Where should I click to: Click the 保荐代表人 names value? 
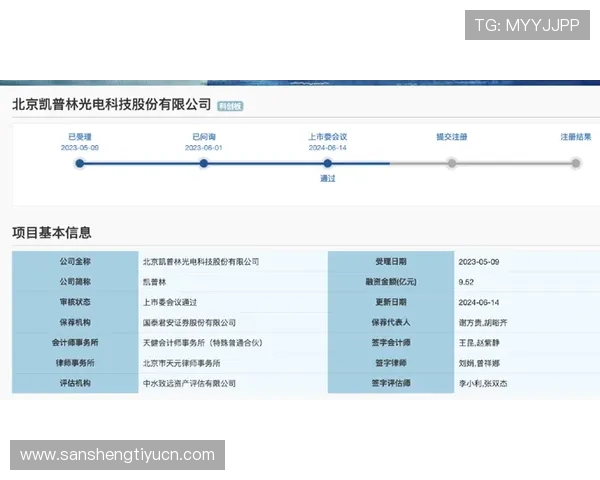tap(483, 323)
